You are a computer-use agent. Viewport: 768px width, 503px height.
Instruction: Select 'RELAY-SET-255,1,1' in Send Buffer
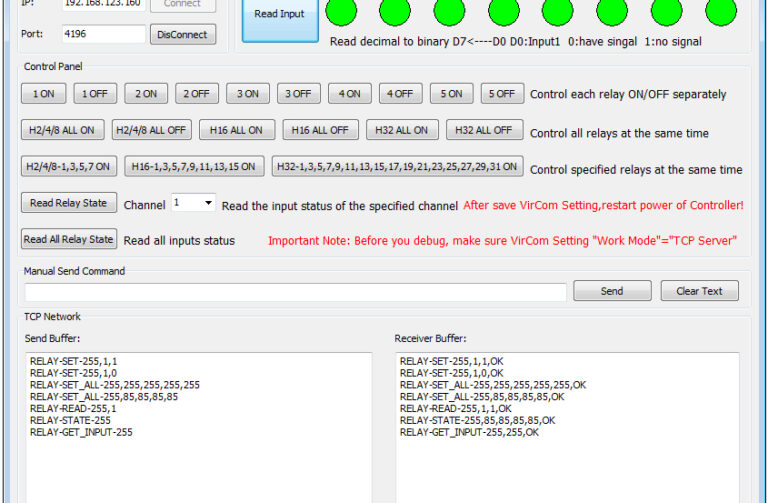click(x=73, y=361)
